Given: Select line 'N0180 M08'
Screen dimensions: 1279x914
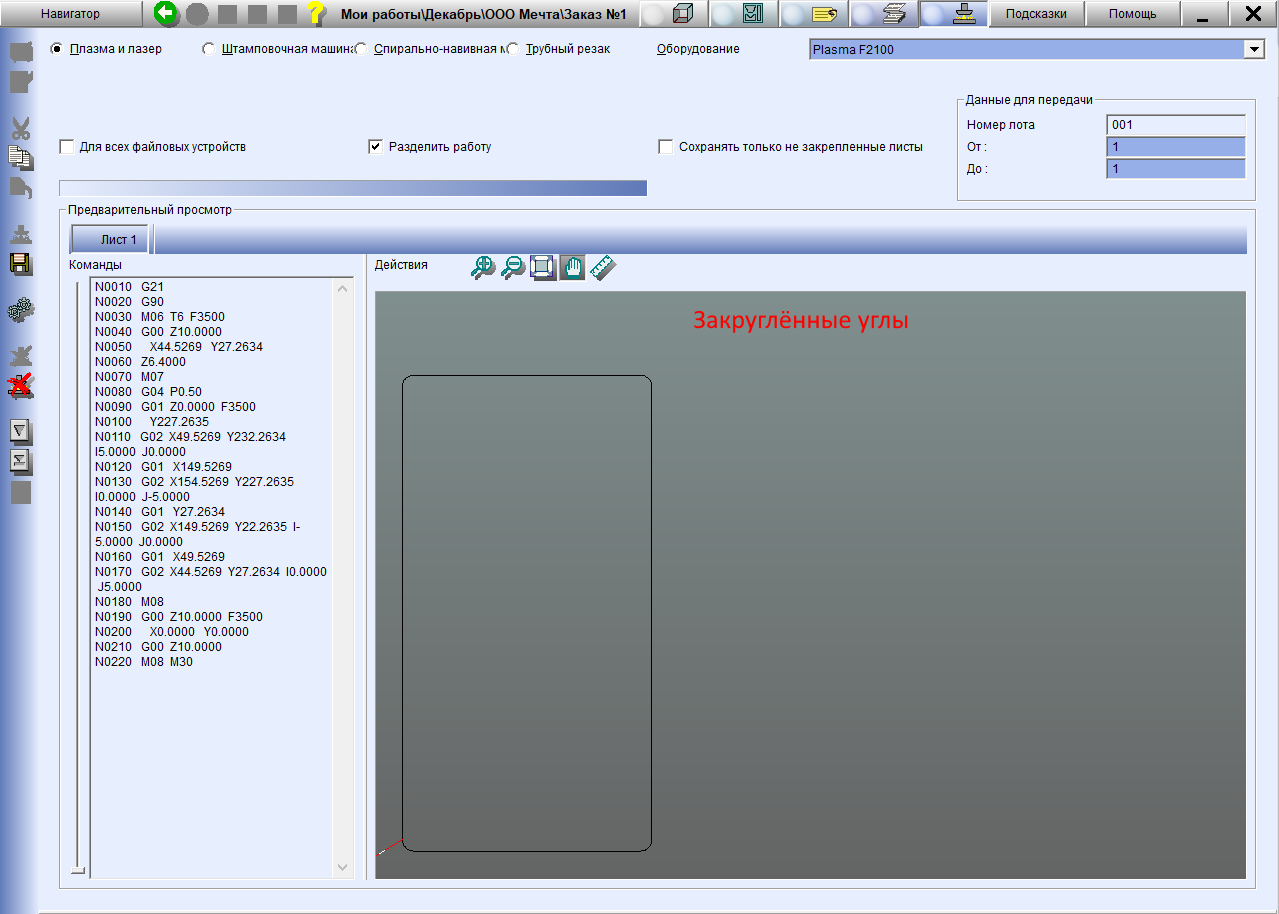Looking at the screenshot, I should point(130,602).
